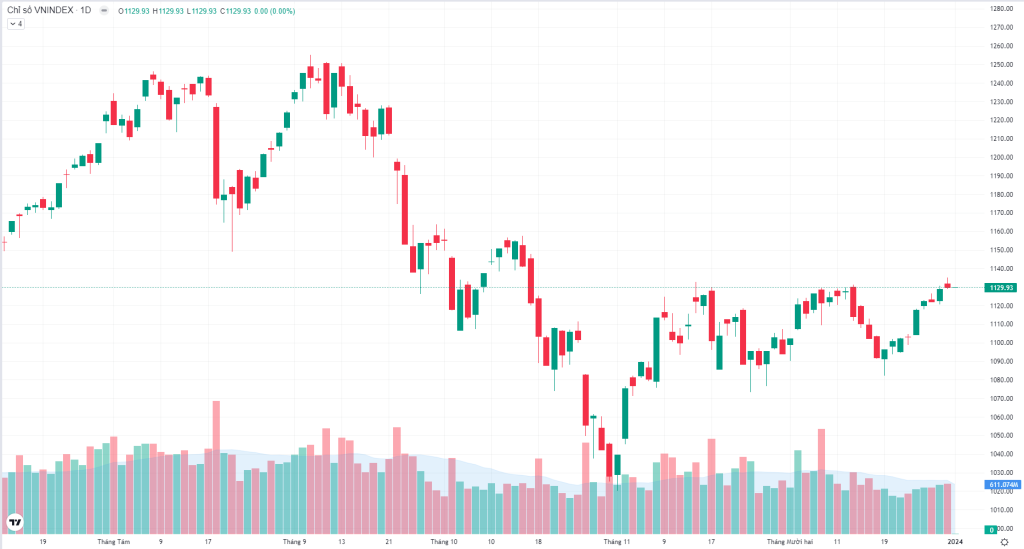Click the 611.074M volume label

[1002, 484]
